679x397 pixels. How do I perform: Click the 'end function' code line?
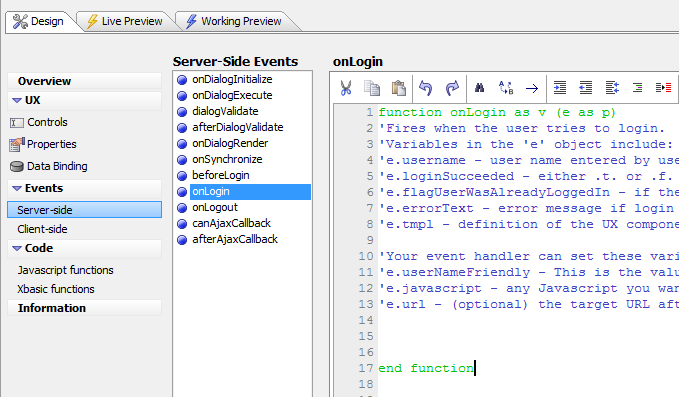point(426,368)
